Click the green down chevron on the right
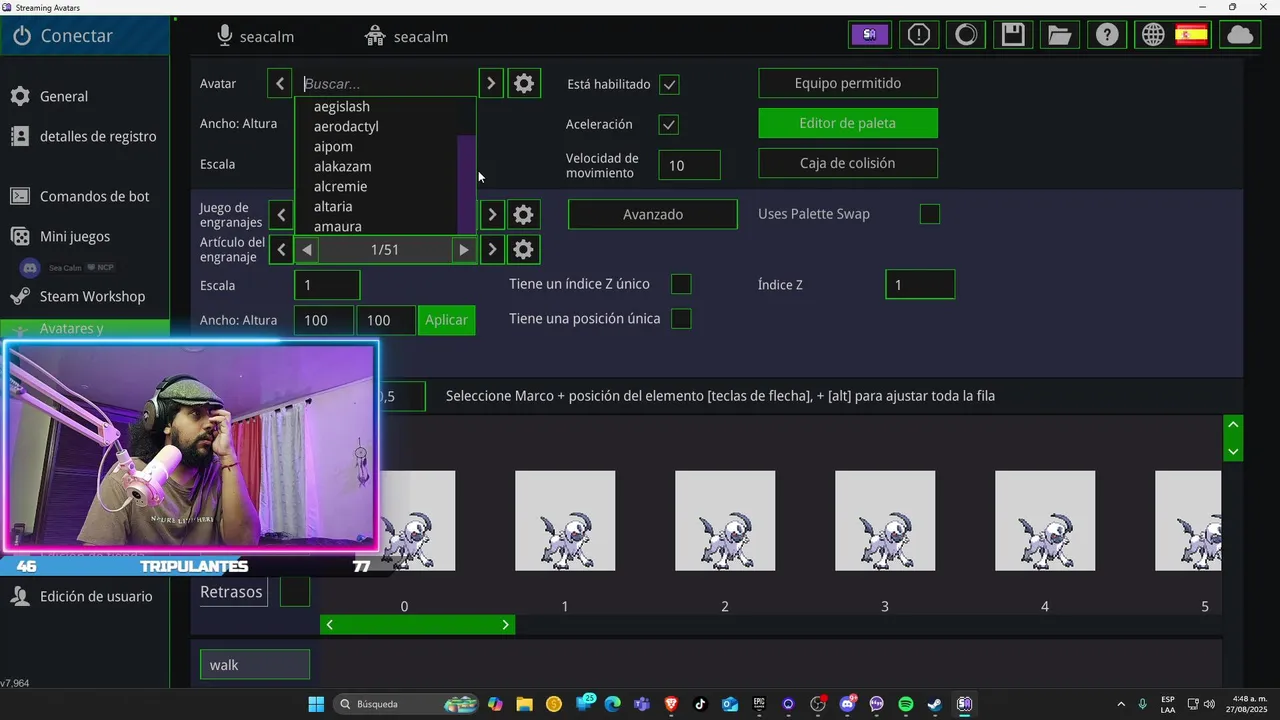1280x720 pixels. pyautogui.click(x=1233, y=451)
